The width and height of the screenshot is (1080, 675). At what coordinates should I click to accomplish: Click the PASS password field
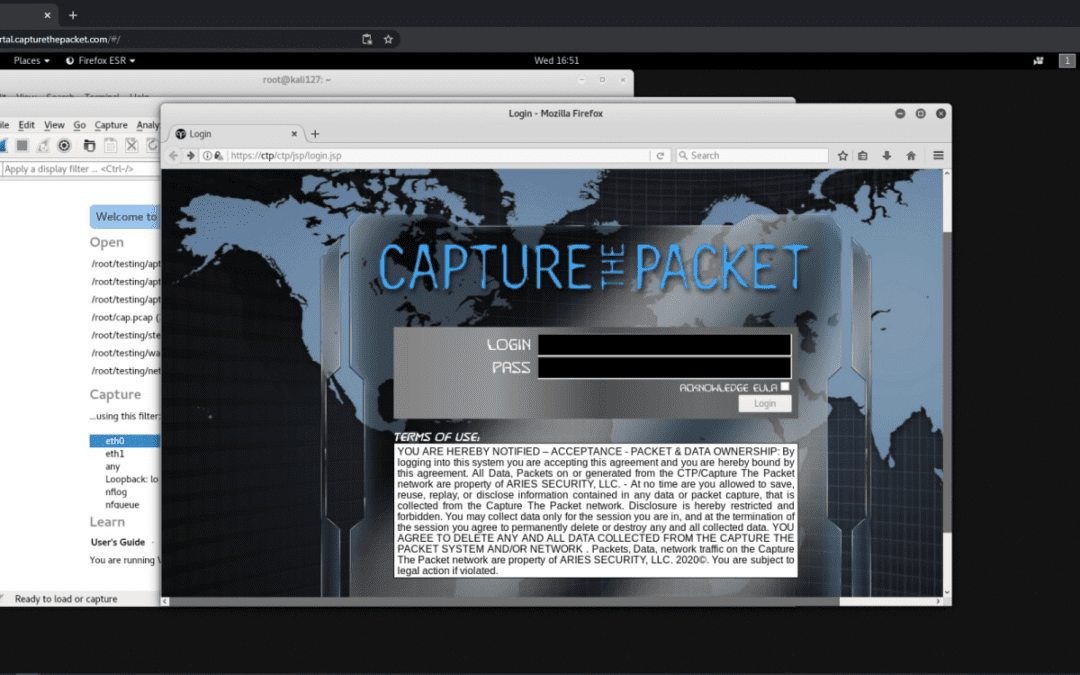[664, 368]
